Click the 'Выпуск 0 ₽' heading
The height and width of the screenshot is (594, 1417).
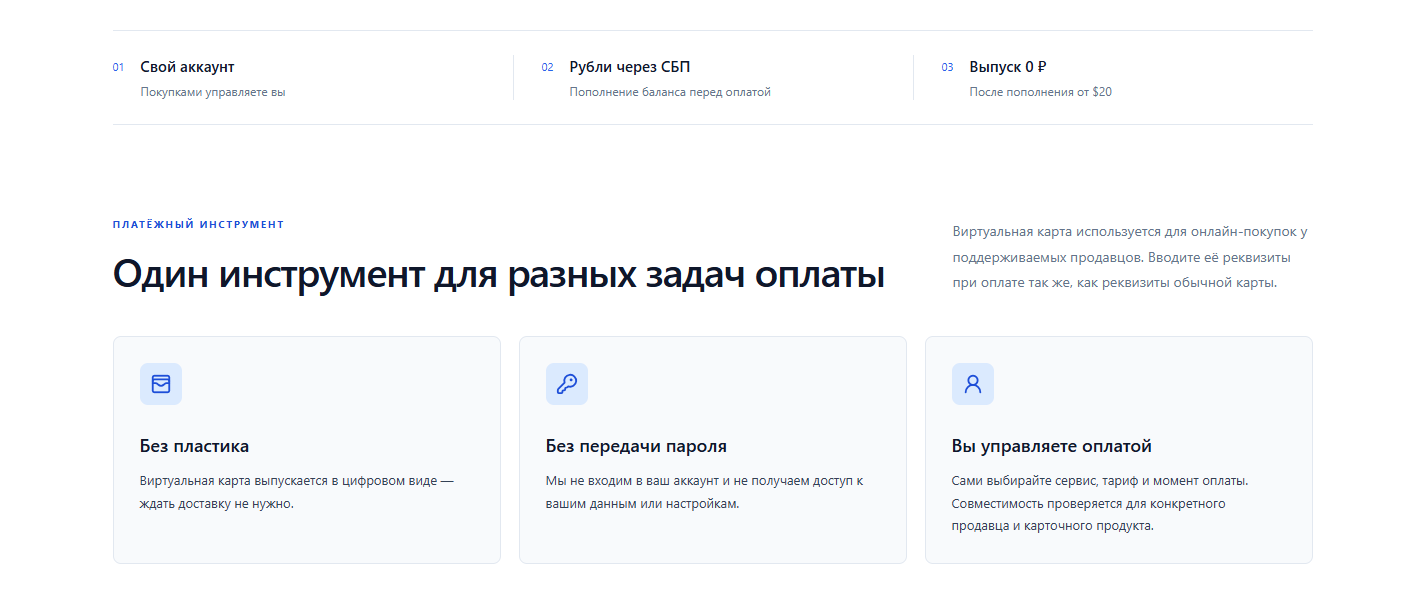tap(1008, 67)
